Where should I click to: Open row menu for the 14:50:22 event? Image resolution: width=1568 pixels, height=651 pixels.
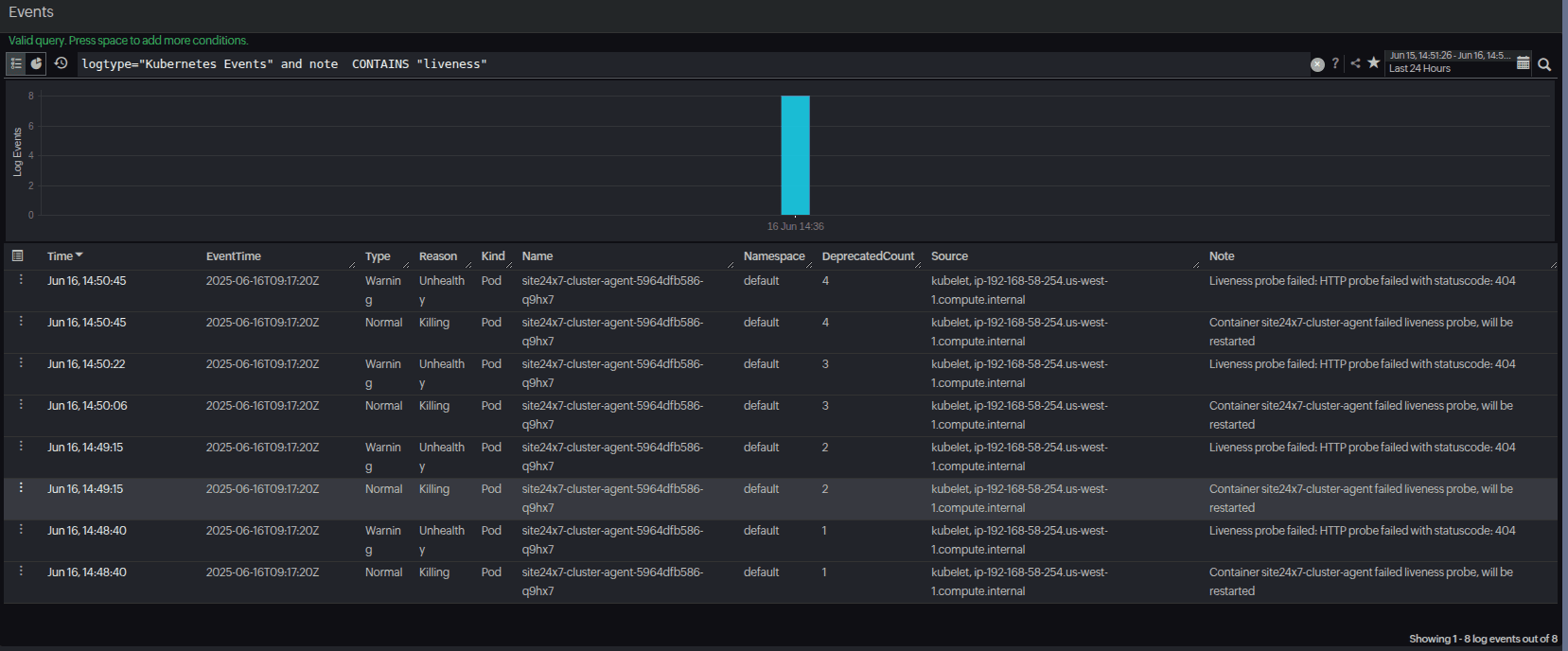[21, 363]
